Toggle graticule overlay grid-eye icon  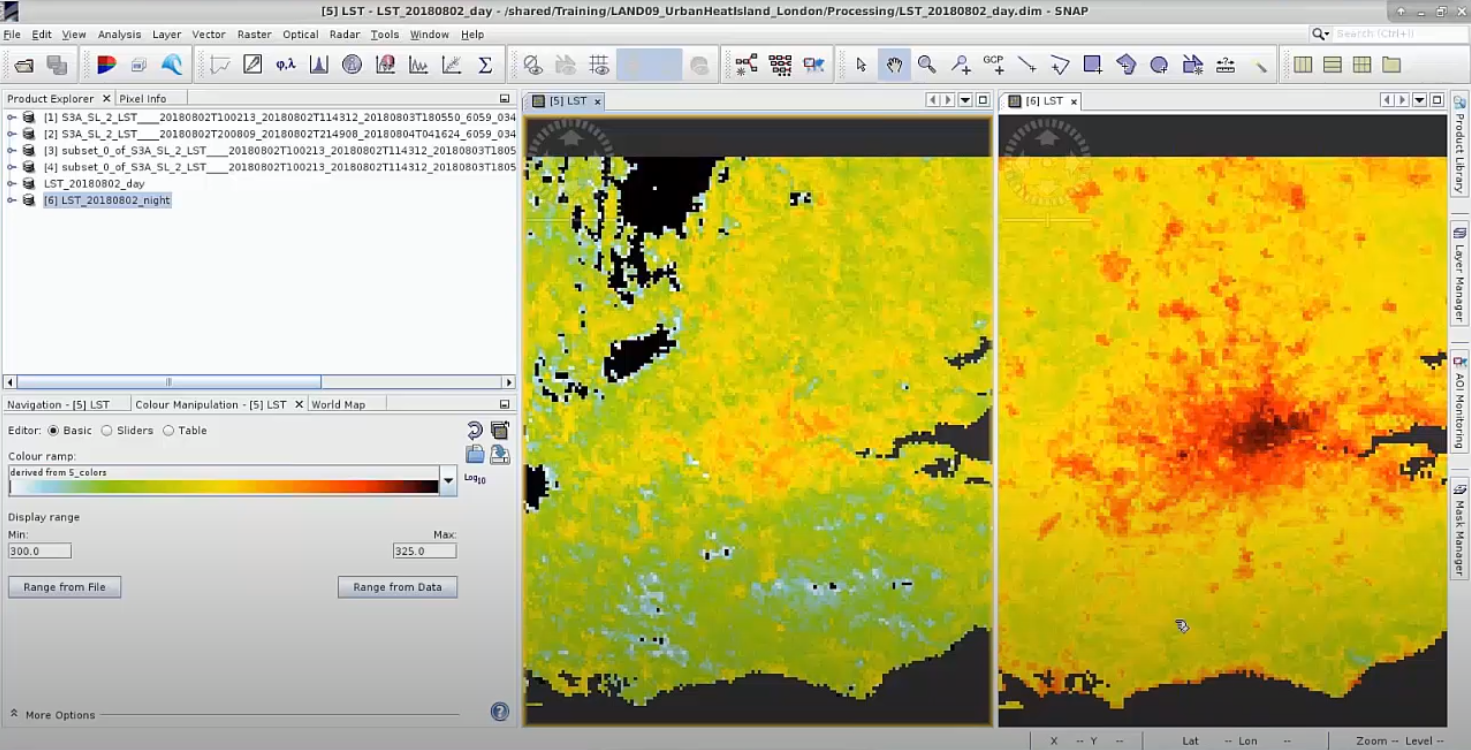click(x=599, y=65)
